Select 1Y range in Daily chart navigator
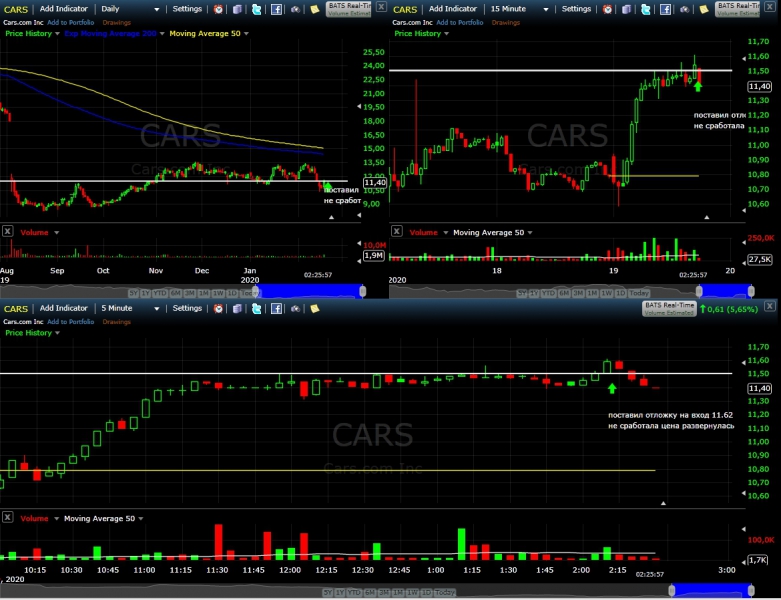This screenshot has height=600, width=781. (145, 293)
